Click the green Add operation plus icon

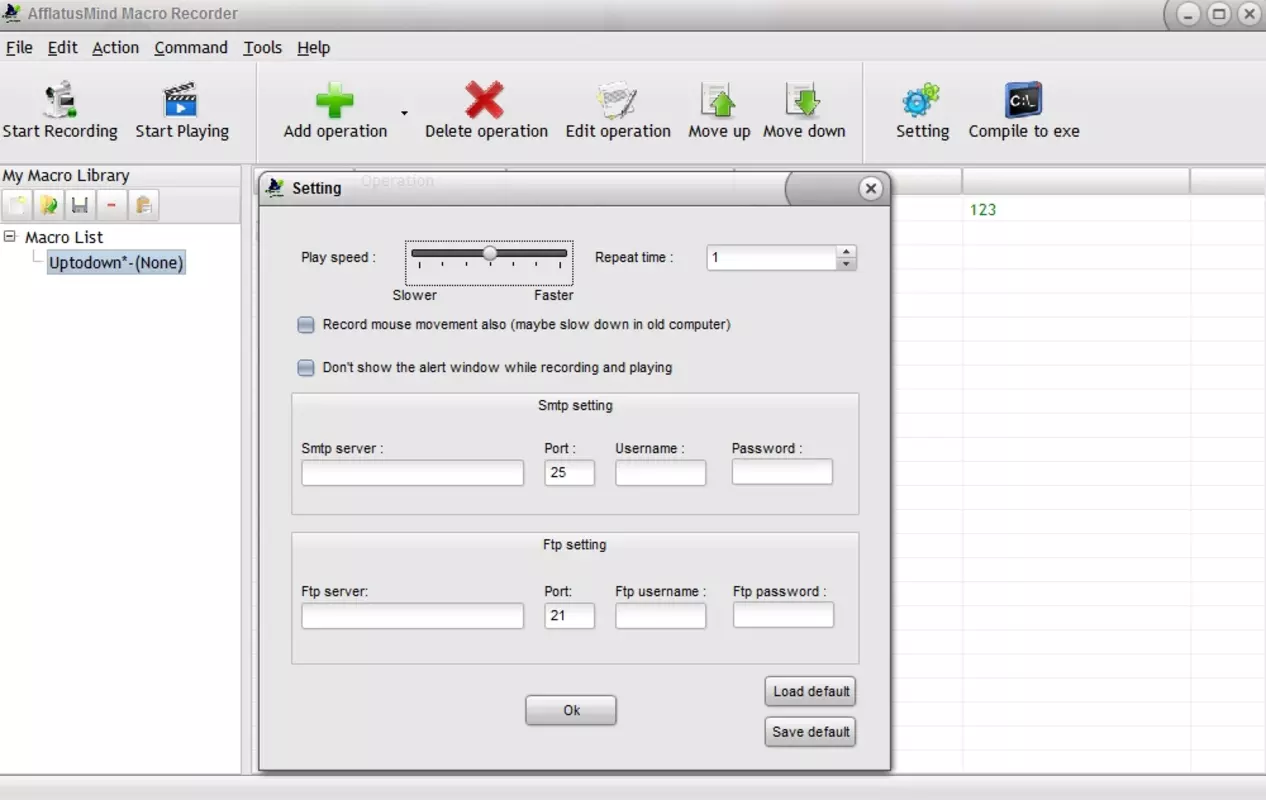click(335, 101)
